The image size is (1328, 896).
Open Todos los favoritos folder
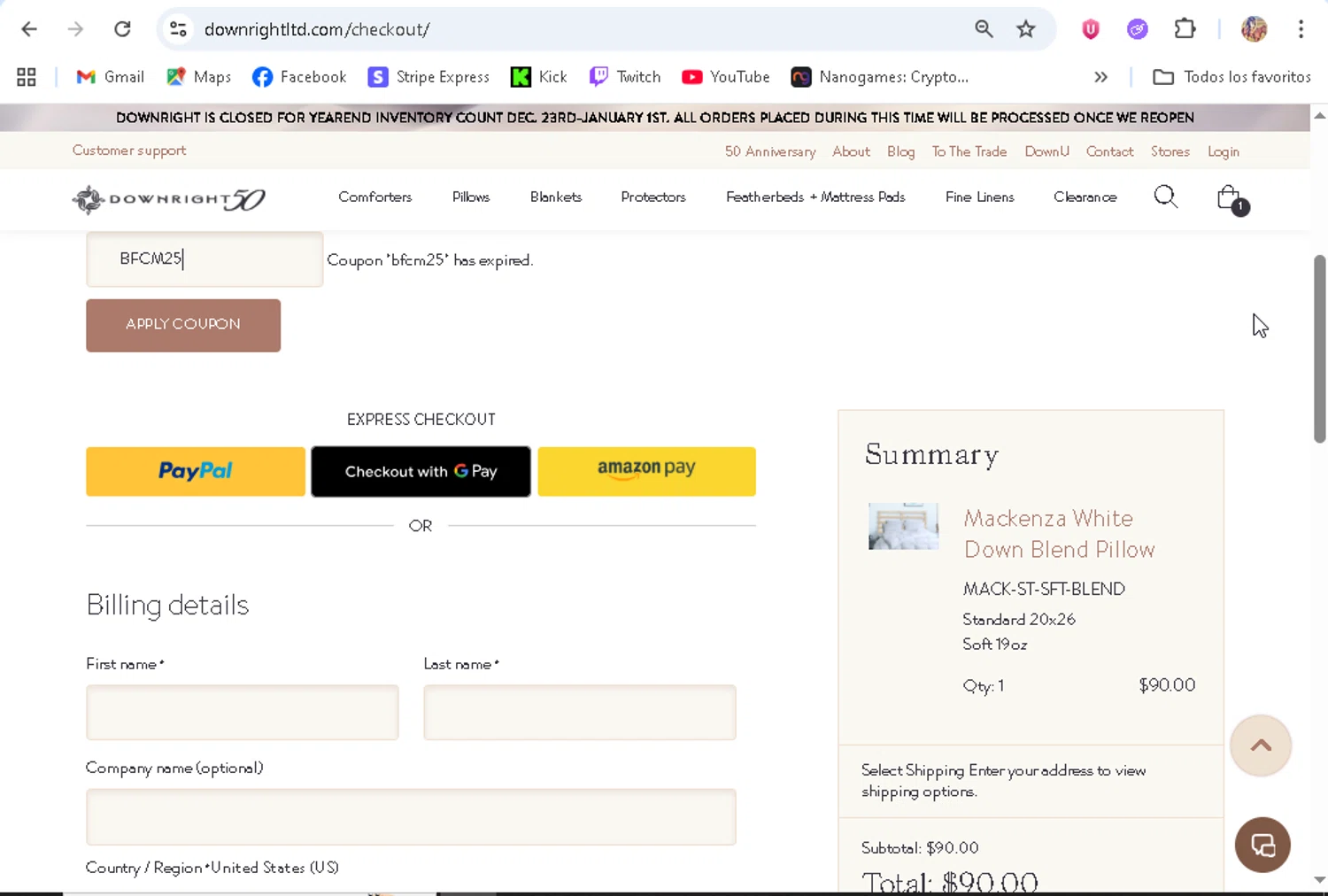[x=1231, y=77]
